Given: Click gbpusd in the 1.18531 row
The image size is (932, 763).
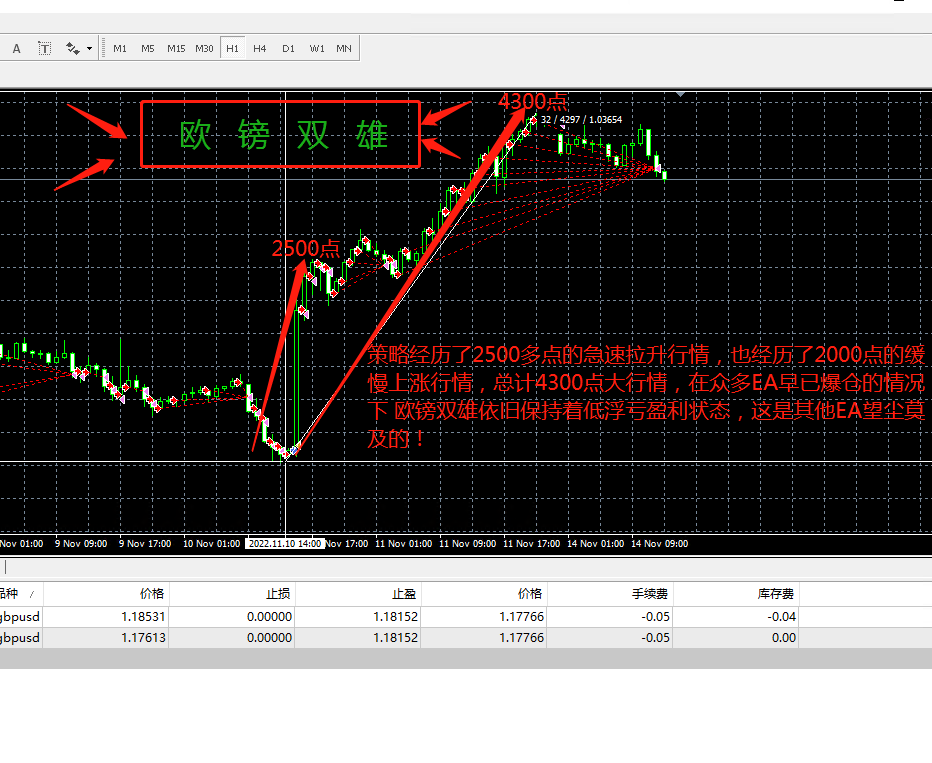Looking at the screenshot, I should tap(20, 617).
